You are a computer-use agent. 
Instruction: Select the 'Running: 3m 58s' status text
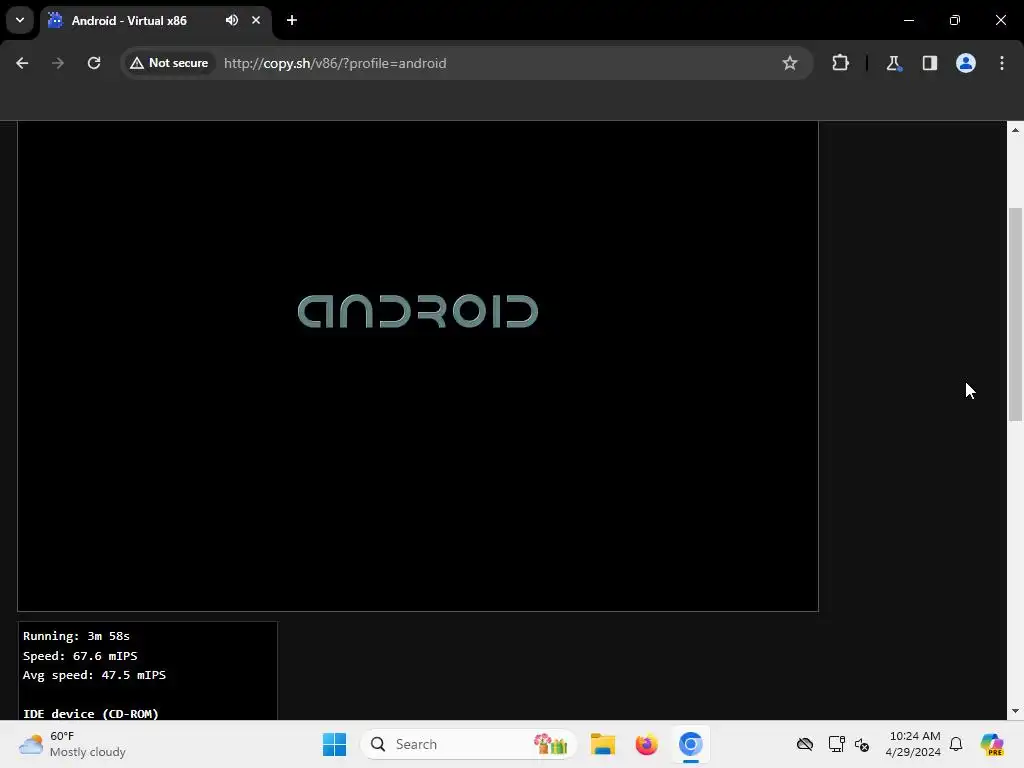pyautogui.click(x=76, y=636)
